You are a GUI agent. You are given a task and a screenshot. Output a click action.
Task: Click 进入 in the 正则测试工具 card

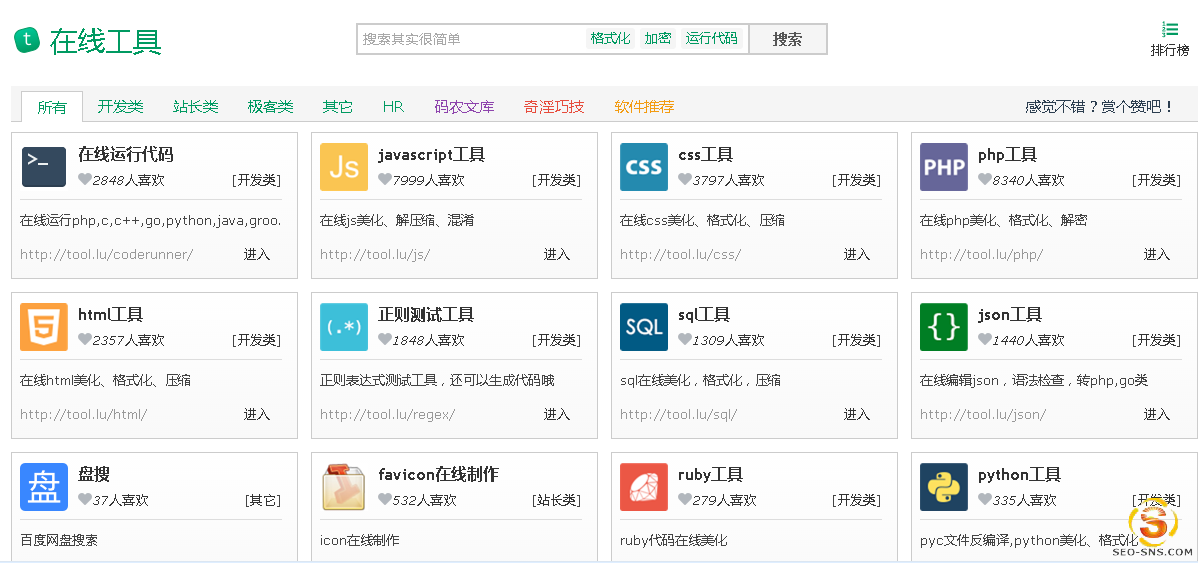pyautogui.click(x=557, y=414)
